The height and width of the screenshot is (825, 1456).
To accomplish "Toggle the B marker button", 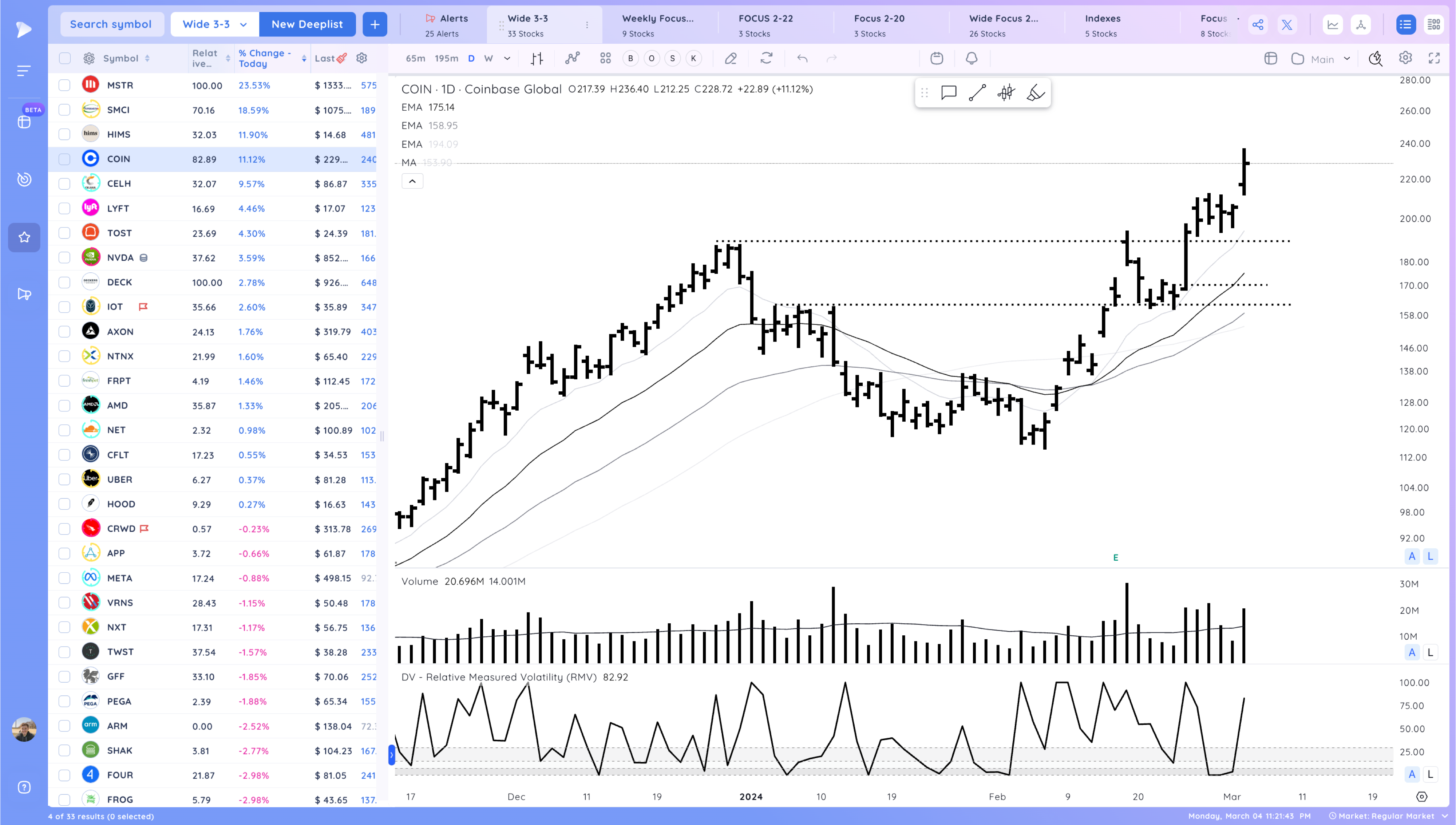I will click(x=630, y=58).
